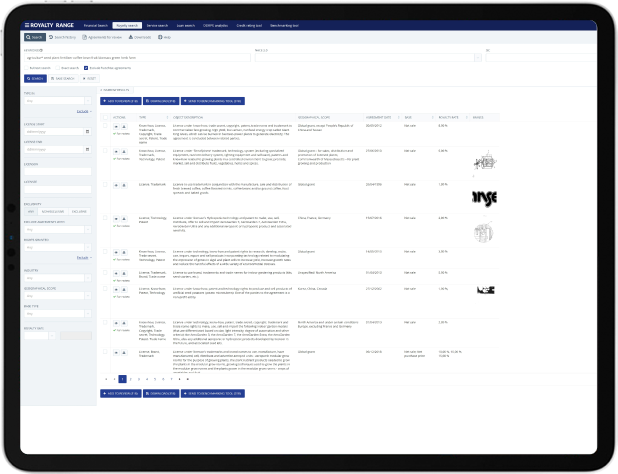618x474 pixels.
Task: Open Search history from the sub-toolbar
Action: point(63,35)
